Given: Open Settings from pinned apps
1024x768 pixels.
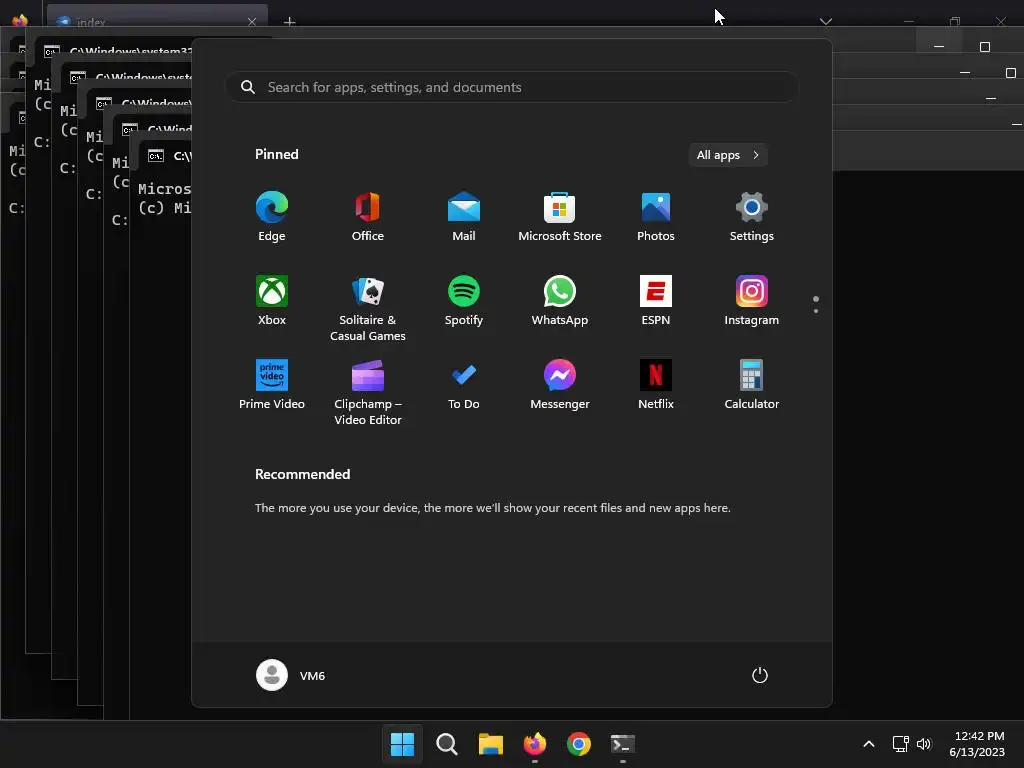Looking at the screenshot, I should [x=752, y=216].
